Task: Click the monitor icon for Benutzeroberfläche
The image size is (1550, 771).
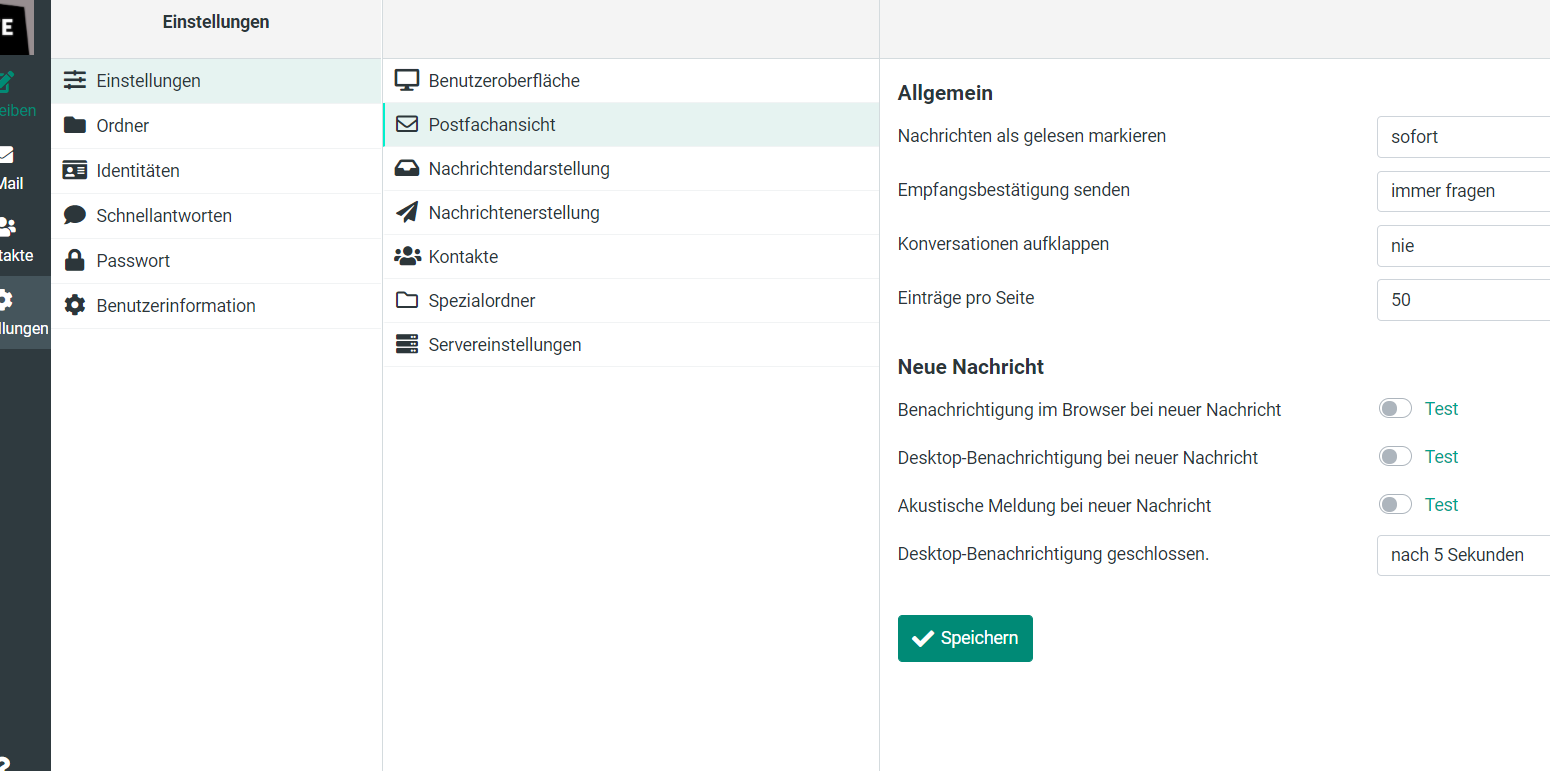Action: (407, 80)
